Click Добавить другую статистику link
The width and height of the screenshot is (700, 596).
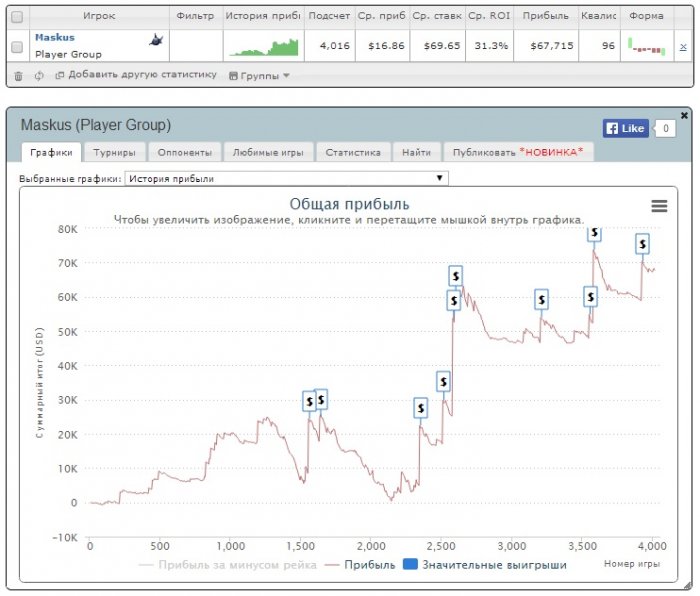(x=136, y=75)
